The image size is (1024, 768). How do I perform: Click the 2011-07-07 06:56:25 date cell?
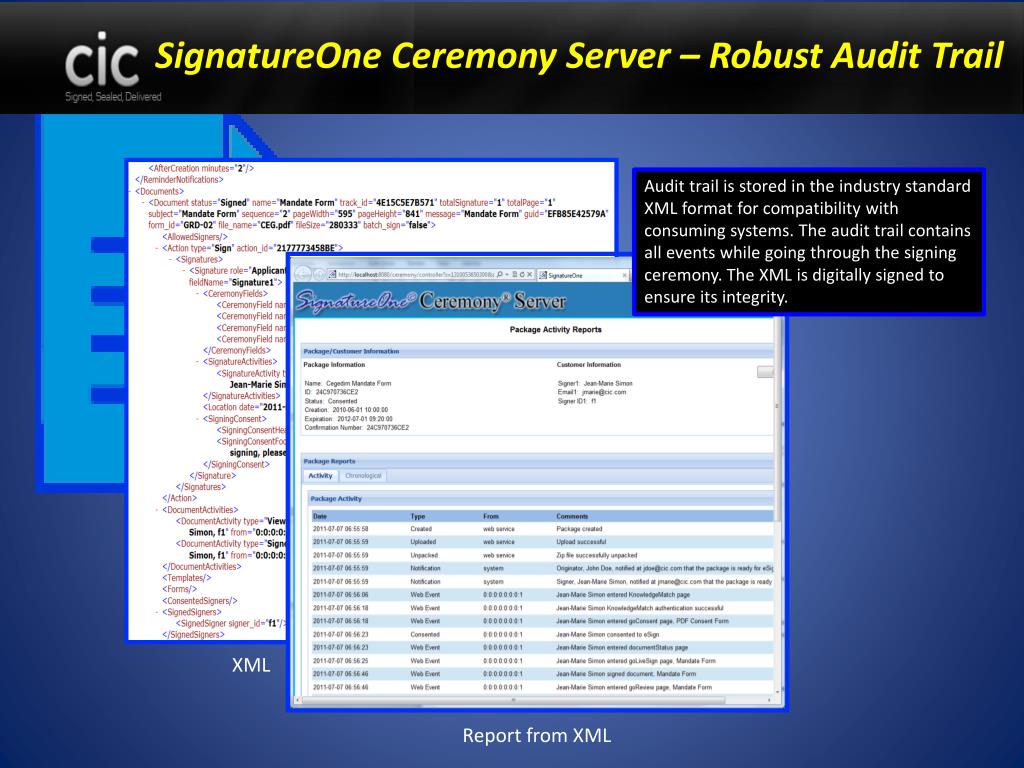click(340, 661)
